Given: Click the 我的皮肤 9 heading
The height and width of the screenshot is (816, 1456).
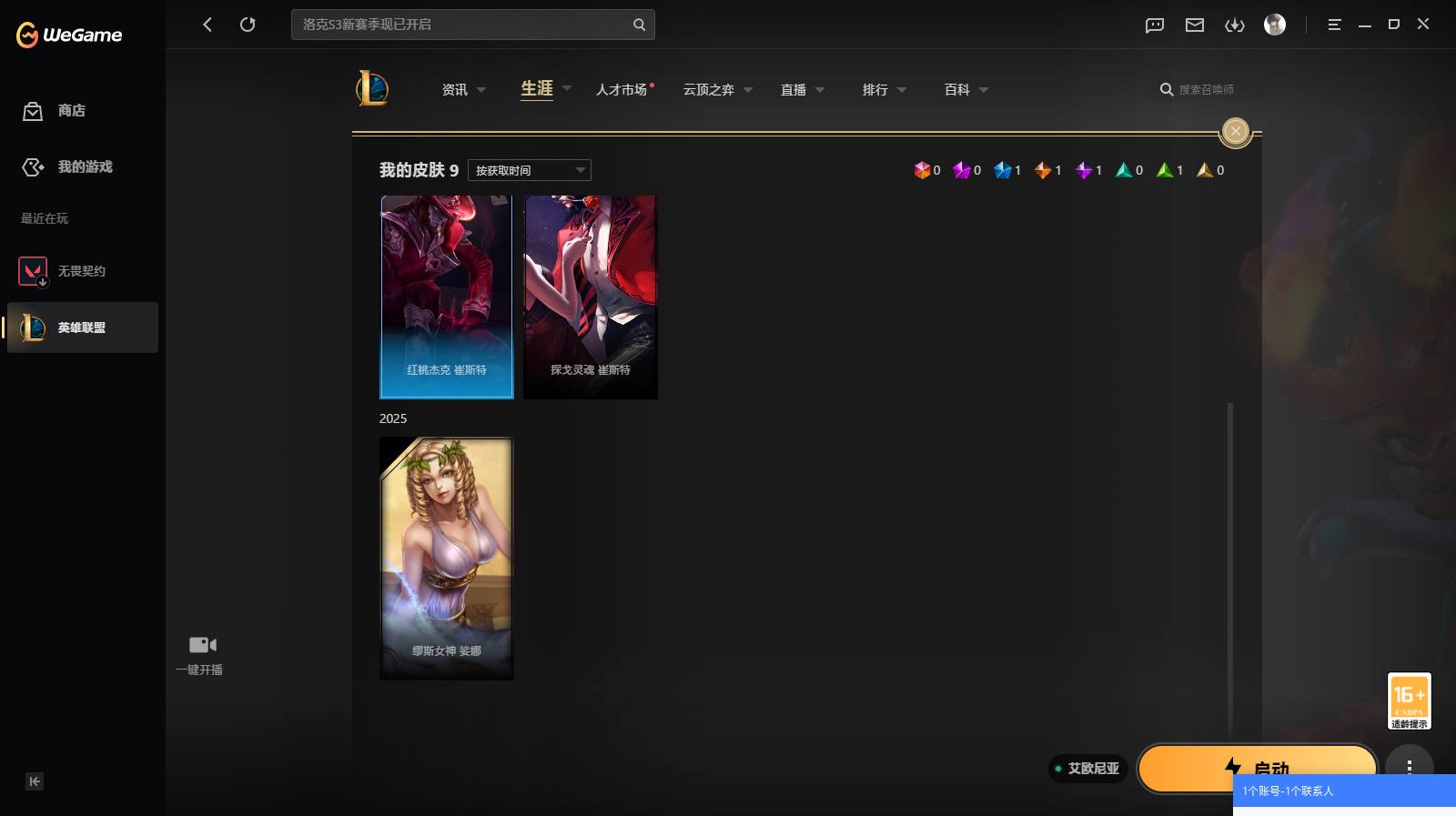Looking at the screenshot, I should tap(419, 170).
